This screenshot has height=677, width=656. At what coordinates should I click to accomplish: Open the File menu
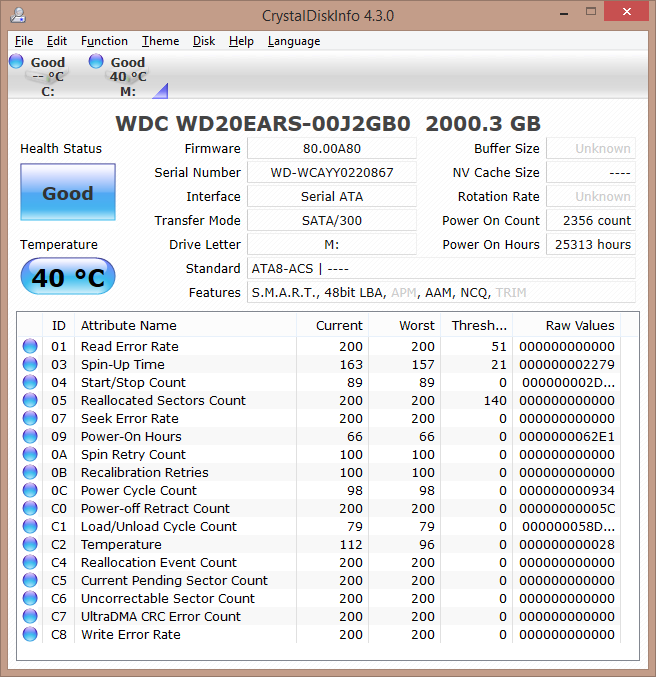point(24,41)
